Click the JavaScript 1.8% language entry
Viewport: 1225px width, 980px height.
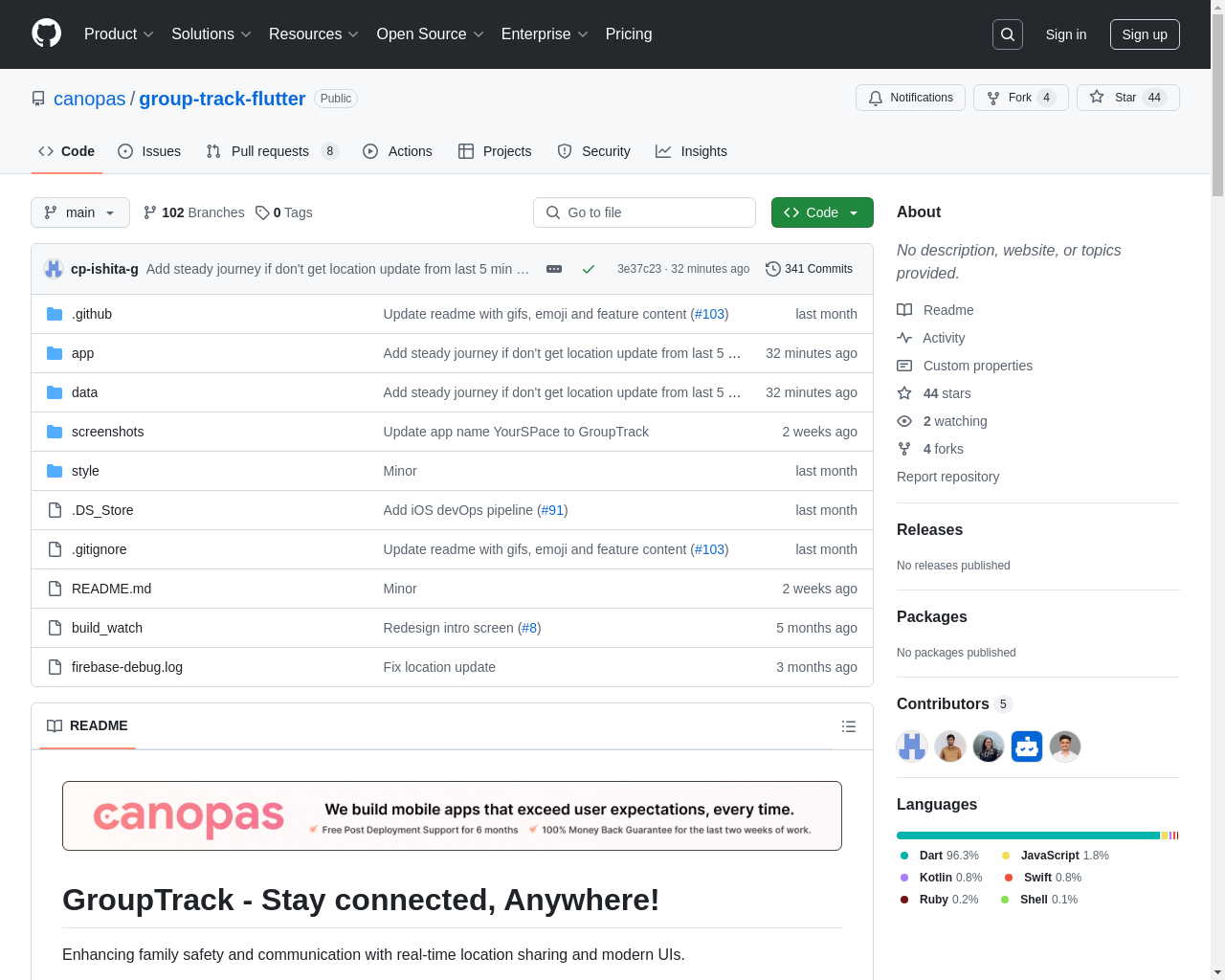coord(1056,856)
